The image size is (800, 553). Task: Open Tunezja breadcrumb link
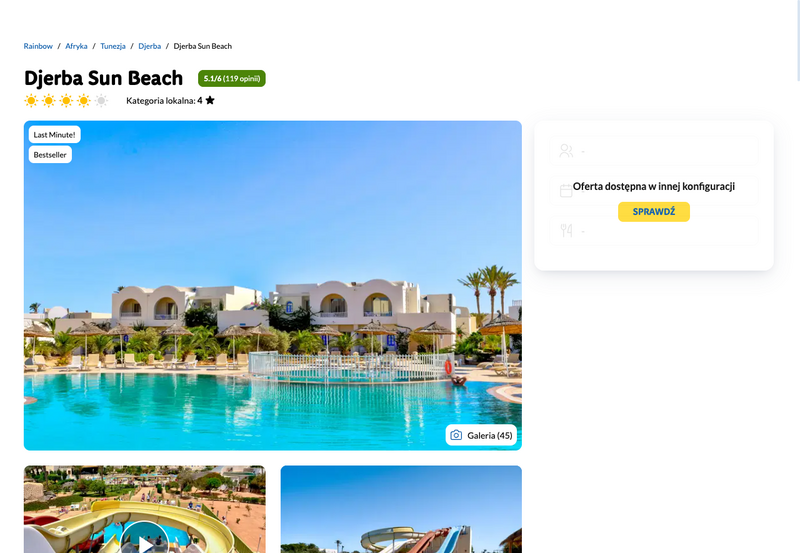click(113, 46)
